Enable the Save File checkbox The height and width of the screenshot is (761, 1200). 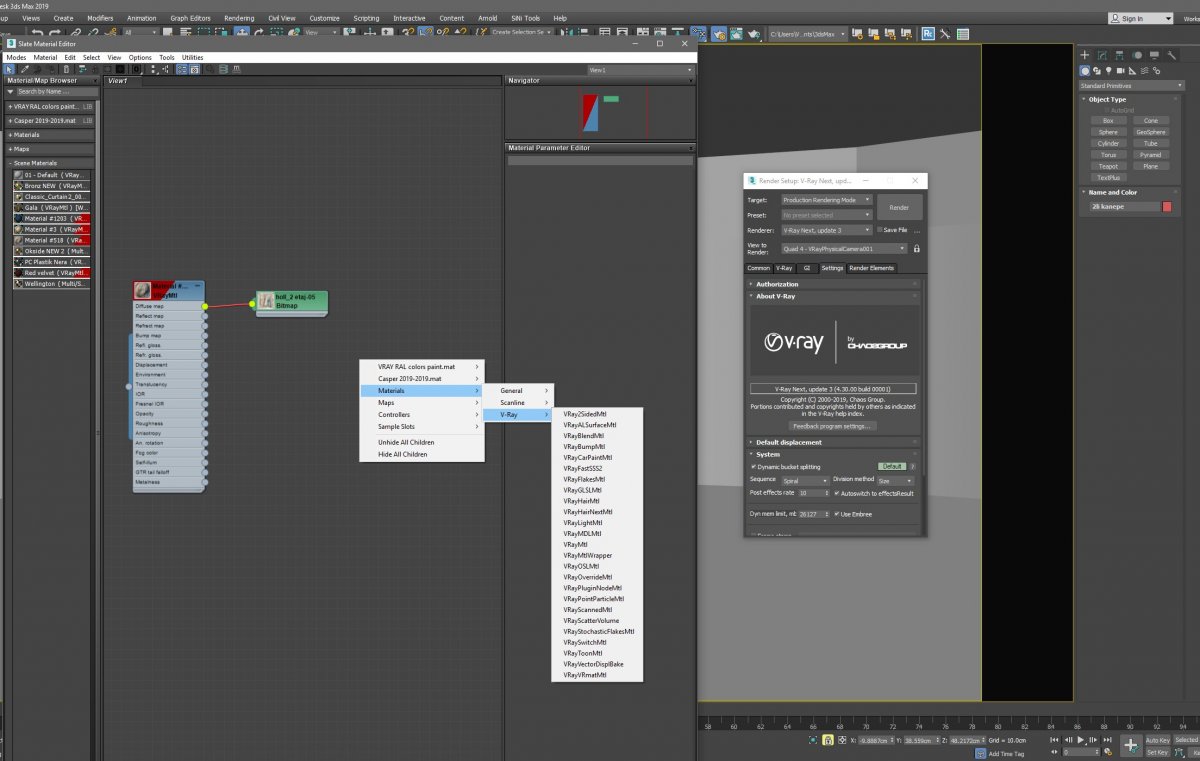coord(879,230)
